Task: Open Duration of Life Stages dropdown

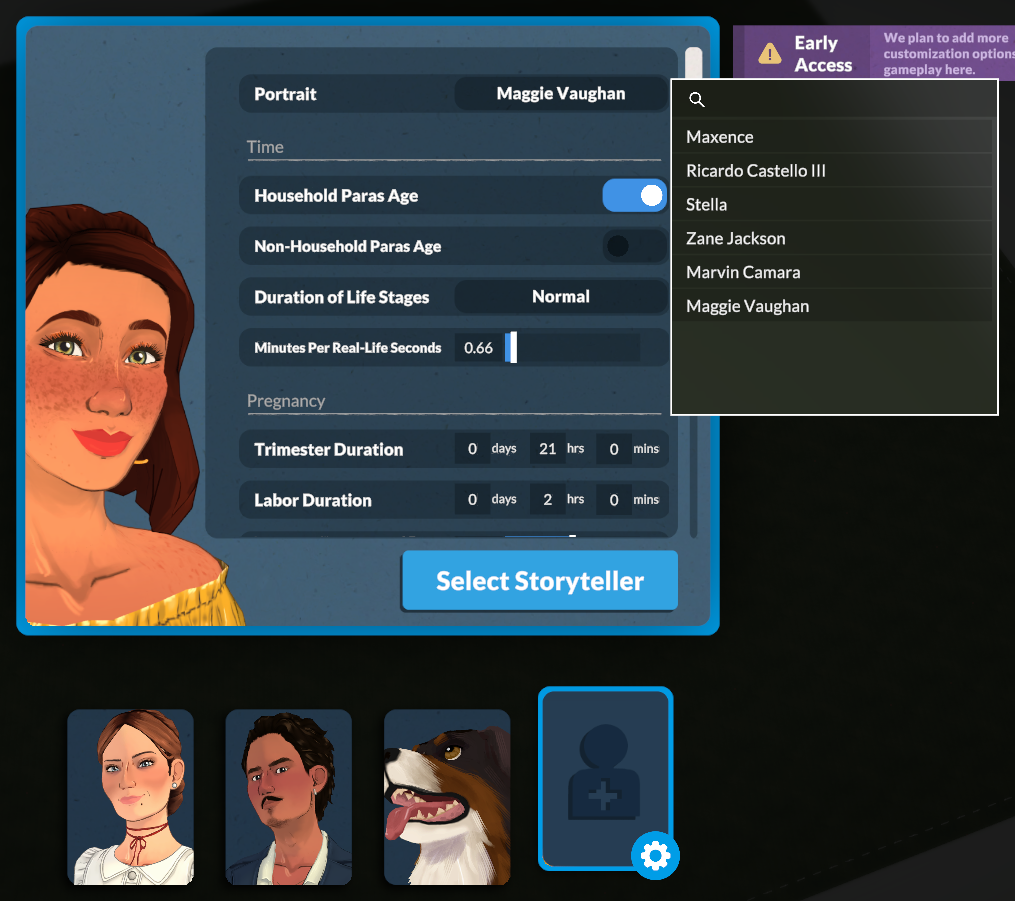Action: (561, 297)
